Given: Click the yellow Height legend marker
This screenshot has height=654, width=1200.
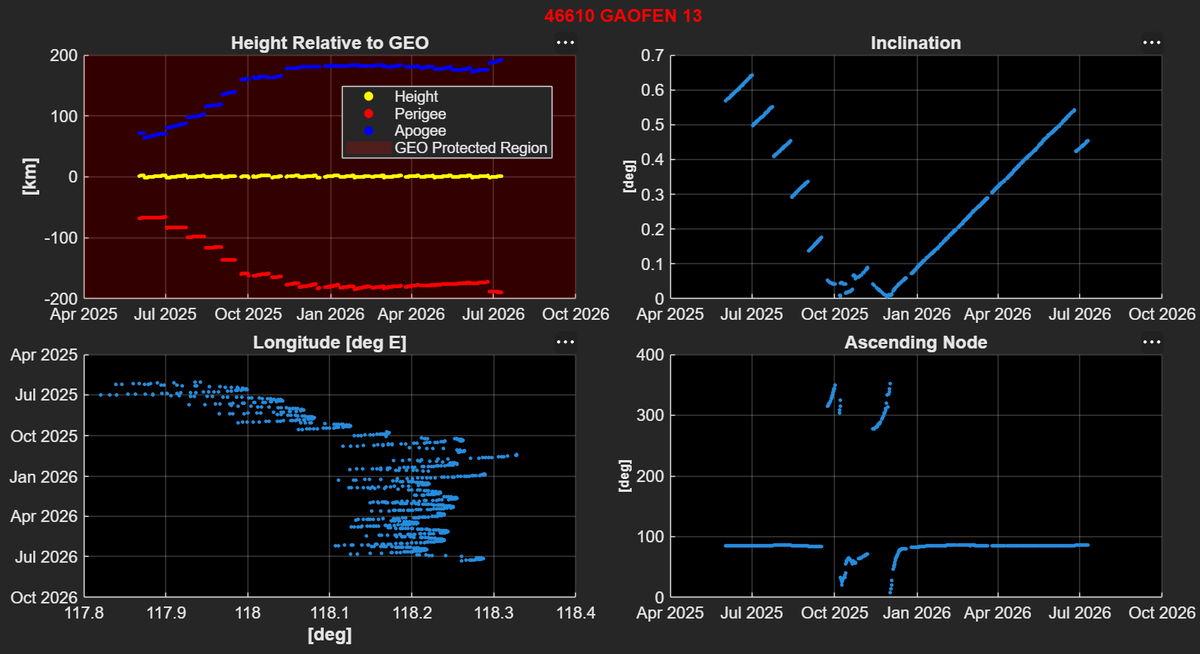Looking at the screenshot, I should tap(368, 97).
